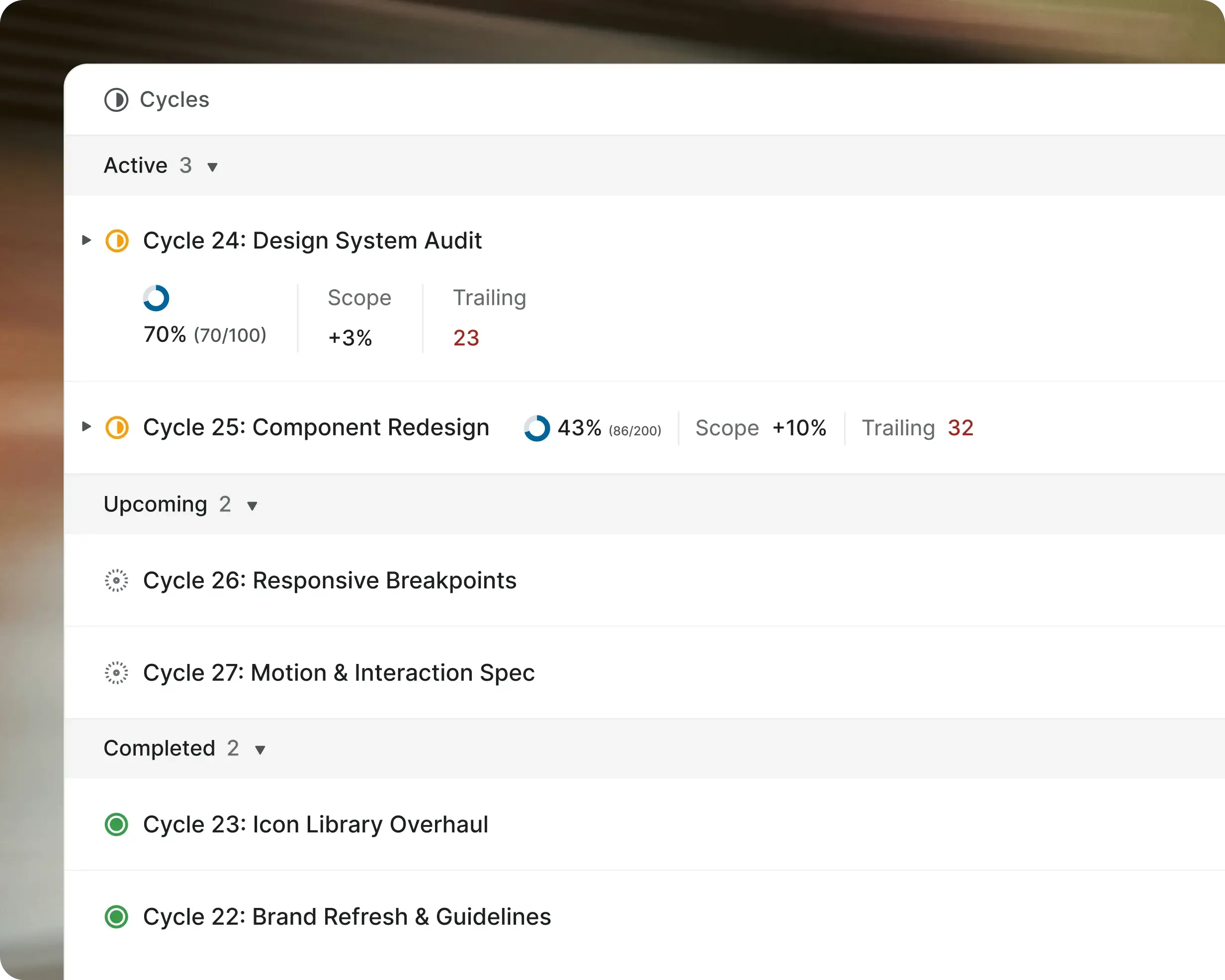
Task: Click the Upcoming count 2
Action: [x=225, y=504]
